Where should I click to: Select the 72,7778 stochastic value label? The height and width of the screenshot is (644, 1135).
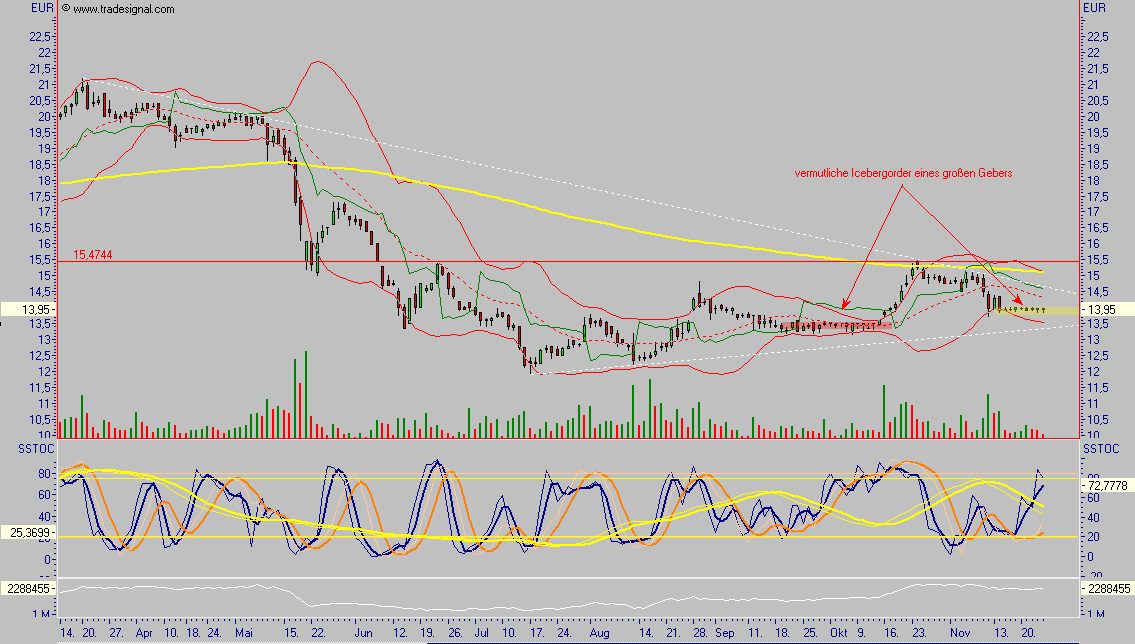[x=1107, y=486]
